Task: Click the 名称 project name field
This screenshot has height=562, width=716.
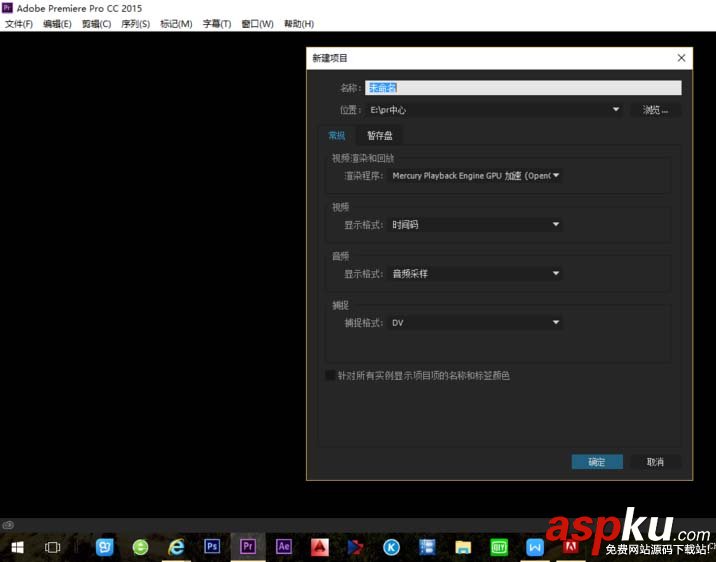Action: click(523, 88)
